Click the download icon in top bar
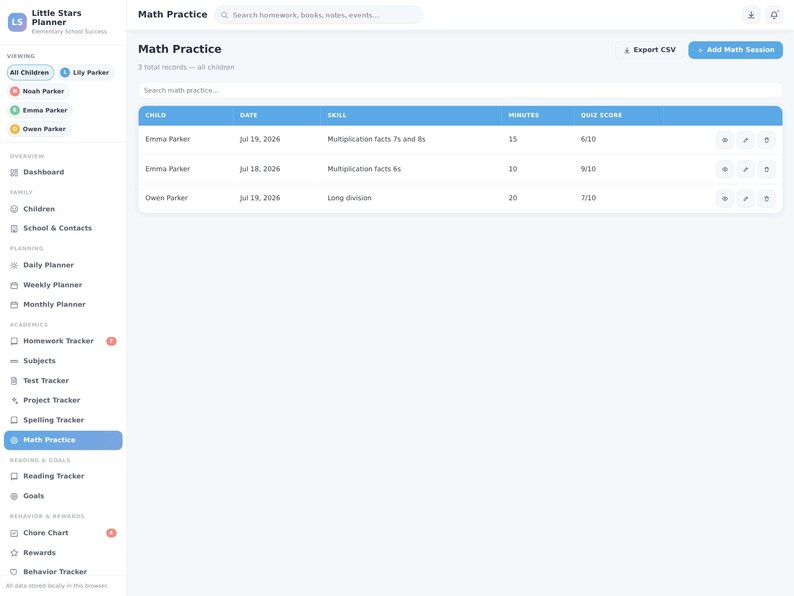The width and height of the screenshot is (794, 596). click(751, 15)
